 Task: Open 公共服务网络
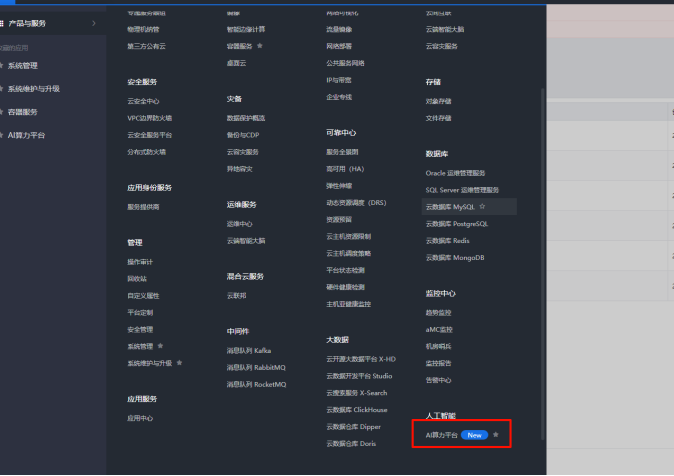point(345,63)
